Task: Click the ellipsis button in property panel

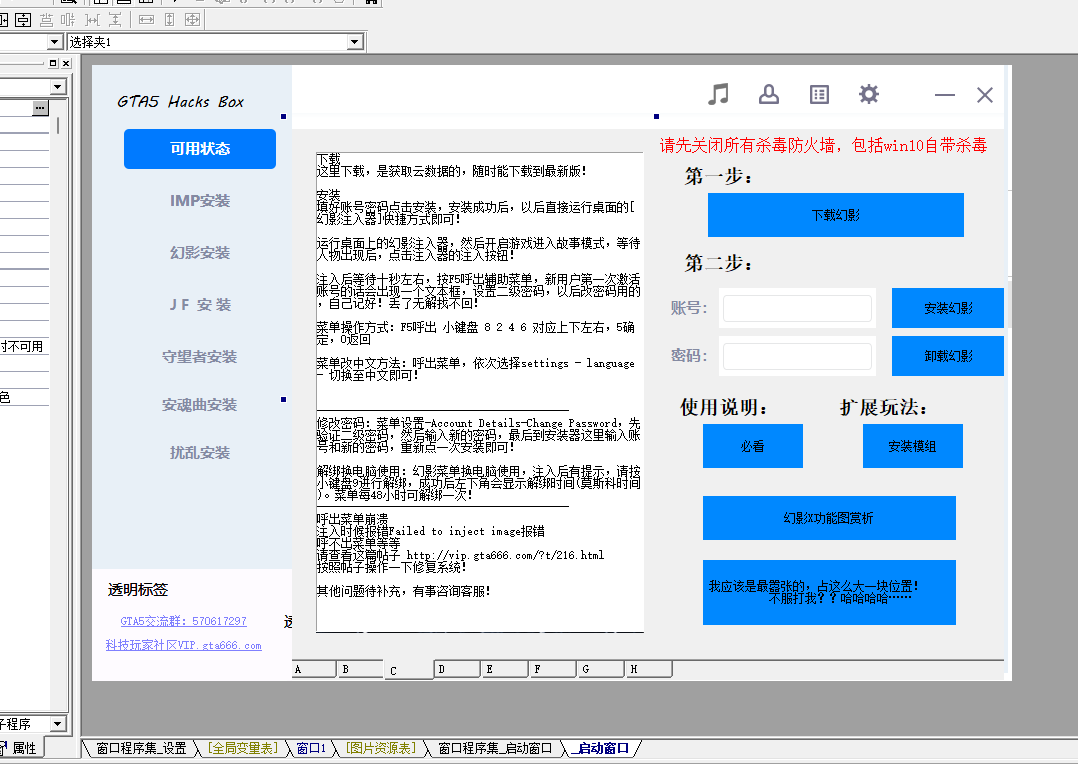Action: 40,107
